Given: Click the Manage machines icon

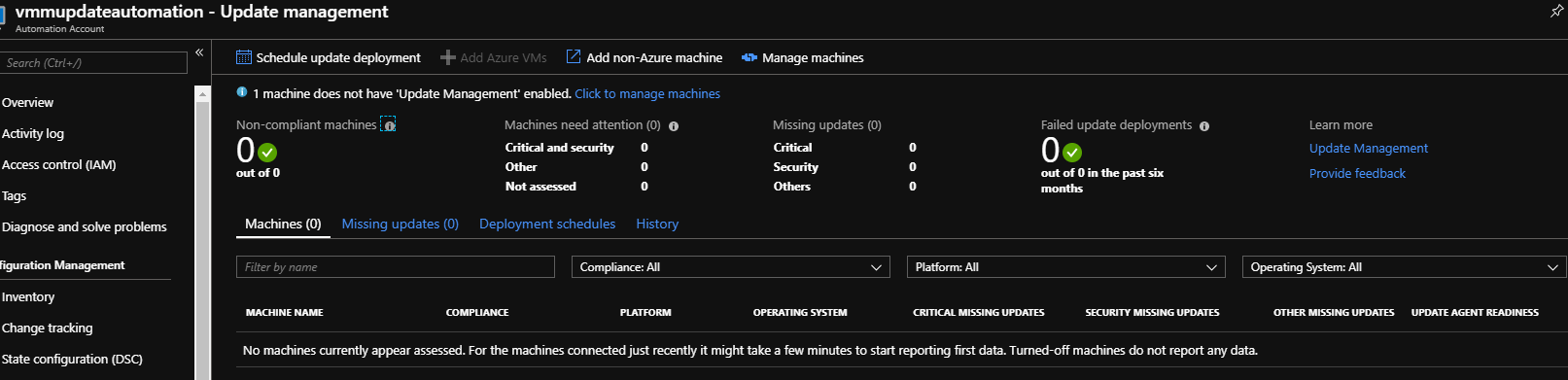Looking at the screenshot, I should pos(749,57).
